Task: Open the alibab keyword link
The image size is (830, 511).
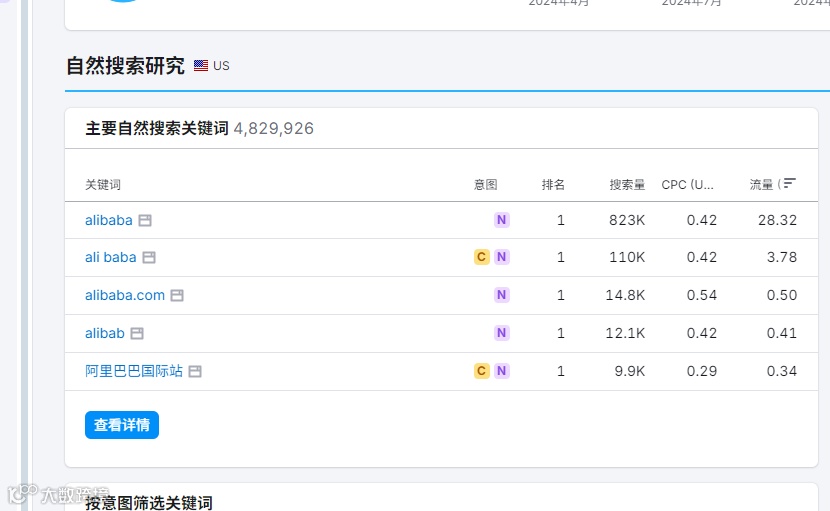Action: (105, 333)
